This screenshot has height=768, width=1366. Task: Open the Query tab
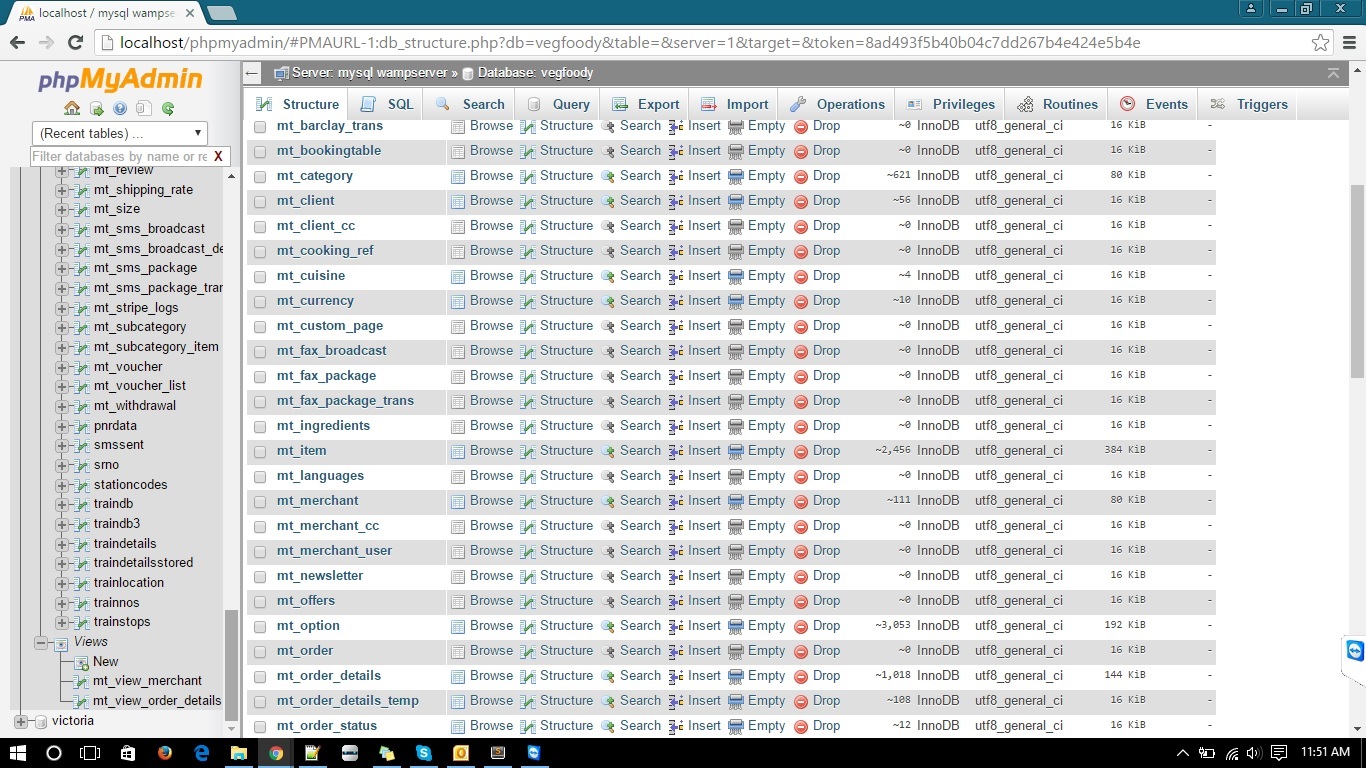559,104
